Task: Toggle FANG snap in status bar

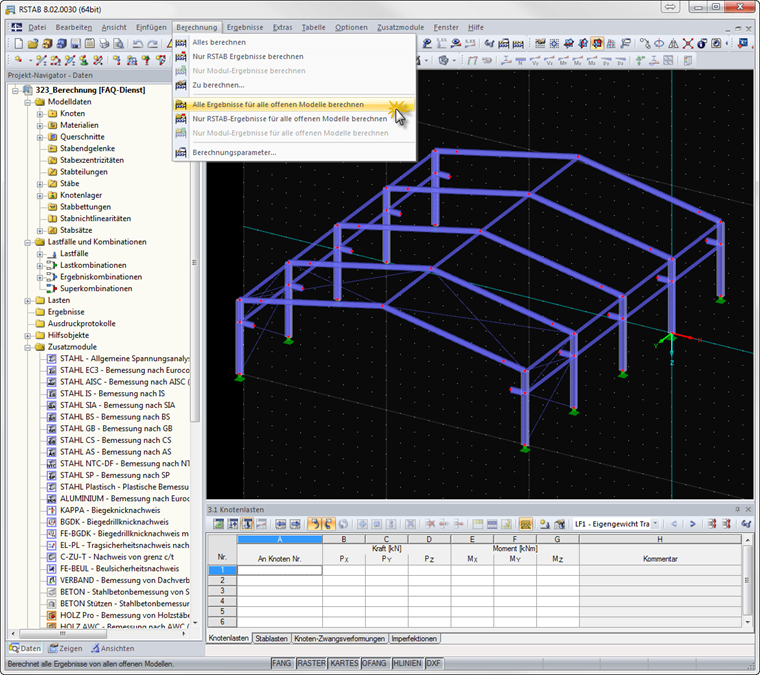Action: tap(284, 664)
